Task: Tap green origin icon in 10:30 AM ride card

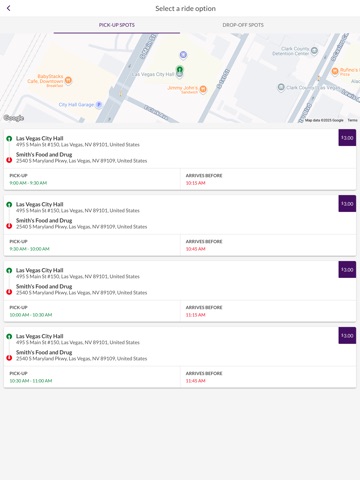Action: pyautogui.click(x=9, y=336)
